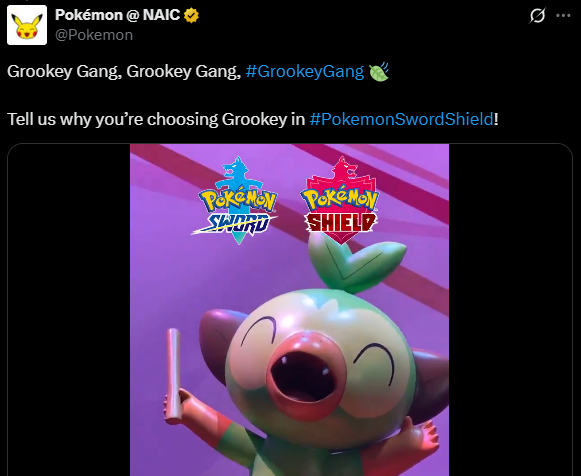Open the Pokémon @ NAIC display name

117,15
